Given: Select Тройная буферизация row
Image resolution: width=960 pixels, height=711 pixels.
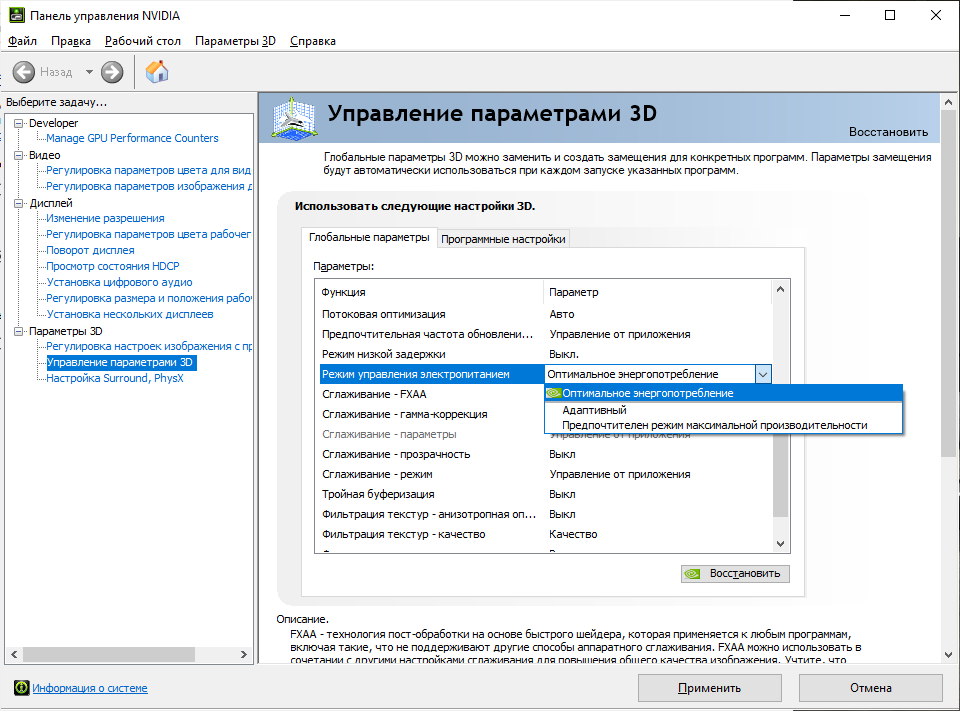Looking at the screenshot, I should pyautogui.click(x=545, y=494).
